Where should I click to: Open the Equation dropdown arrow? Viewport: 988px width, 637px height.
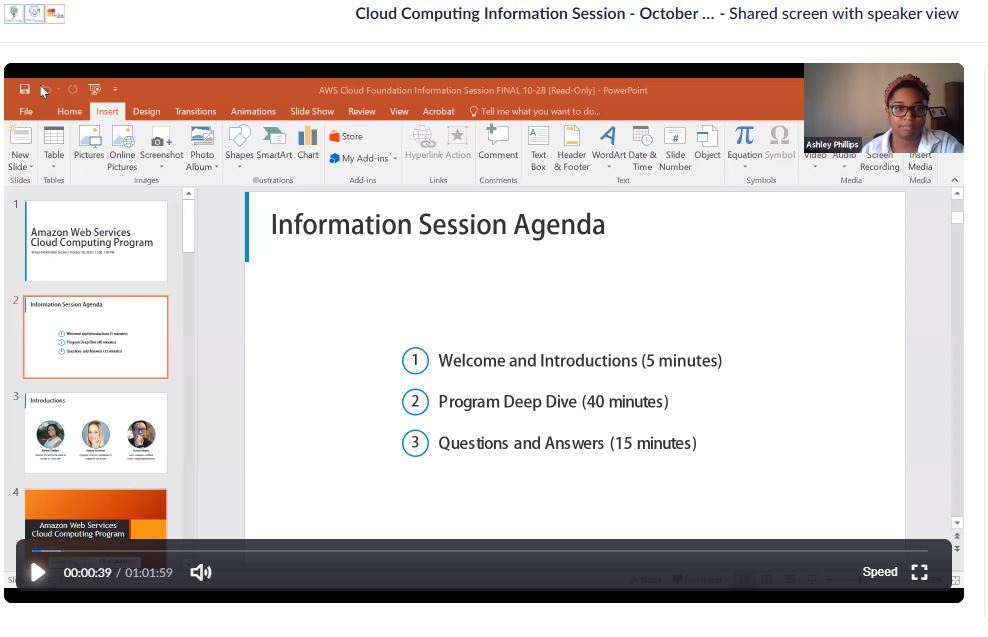pos(745,167)
